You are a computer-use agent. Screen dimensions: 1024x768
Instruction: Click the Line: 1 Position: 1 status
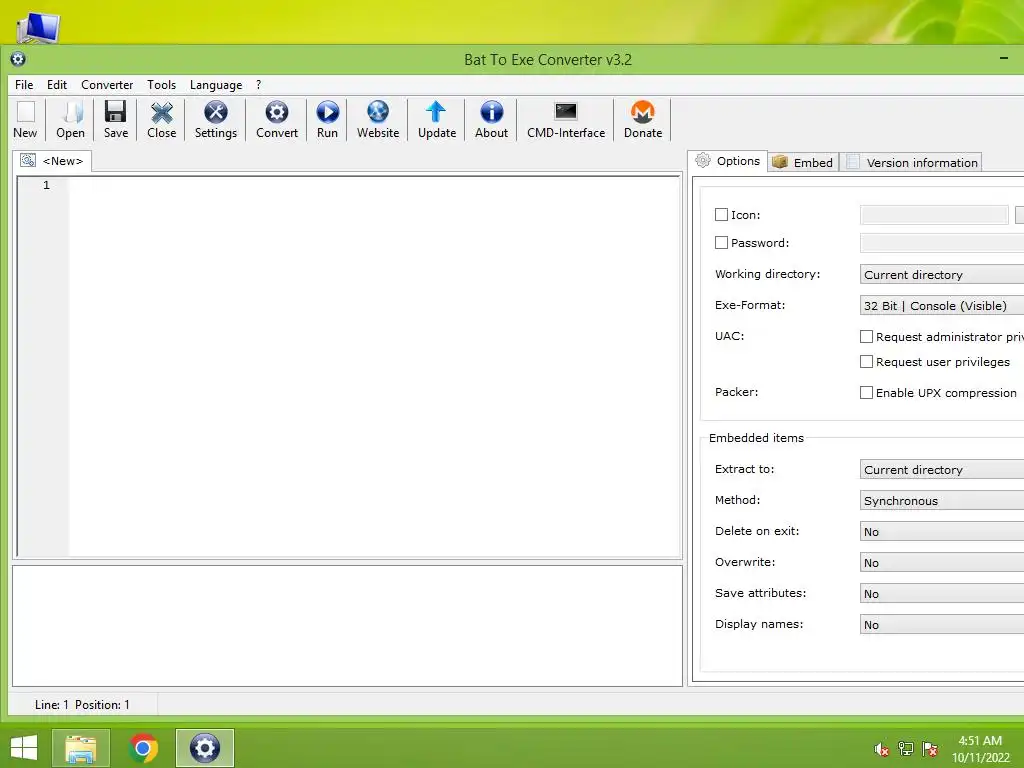tap(82, 705)
